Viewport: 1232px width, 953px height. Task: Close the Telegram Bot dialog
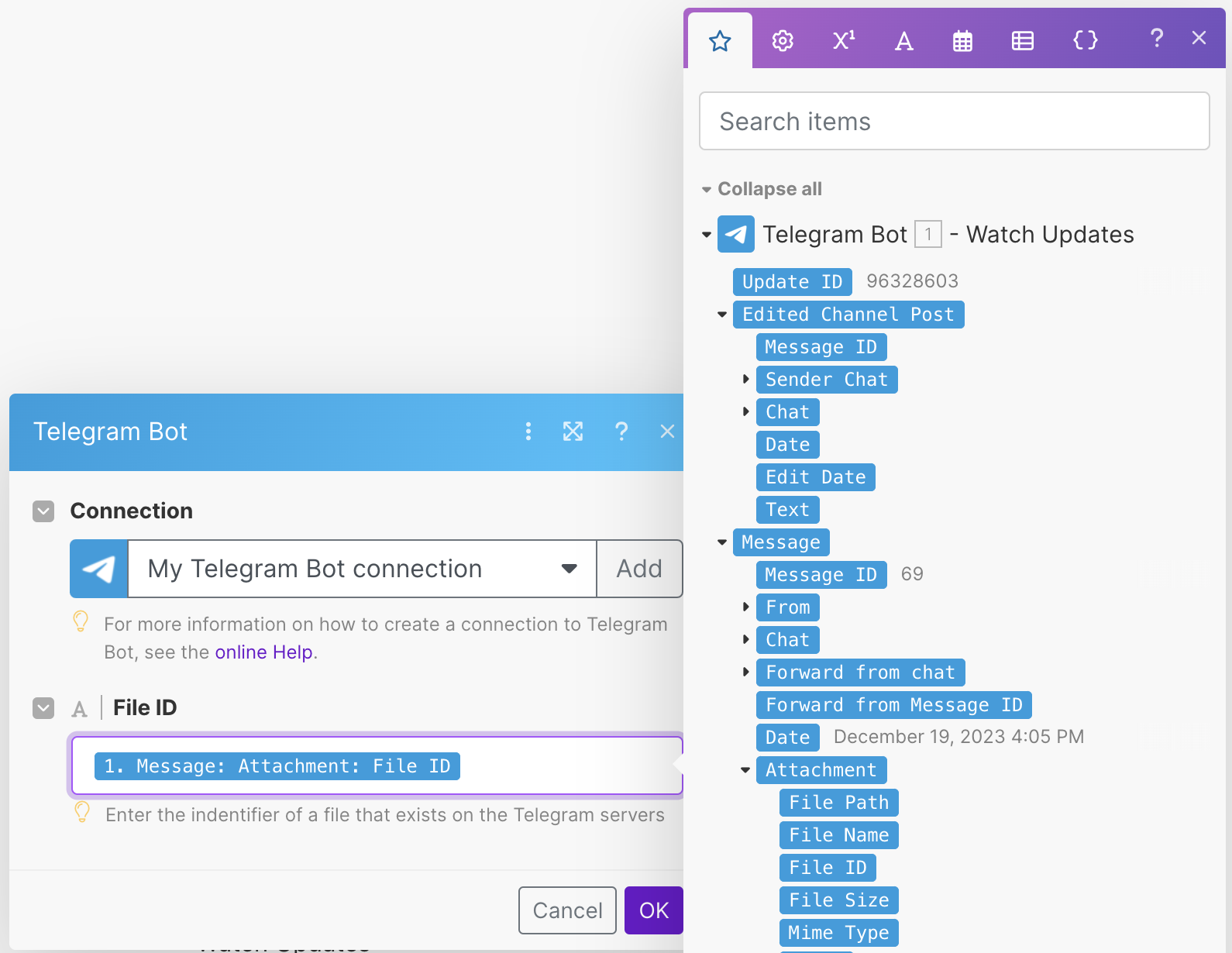pos(667,432)
